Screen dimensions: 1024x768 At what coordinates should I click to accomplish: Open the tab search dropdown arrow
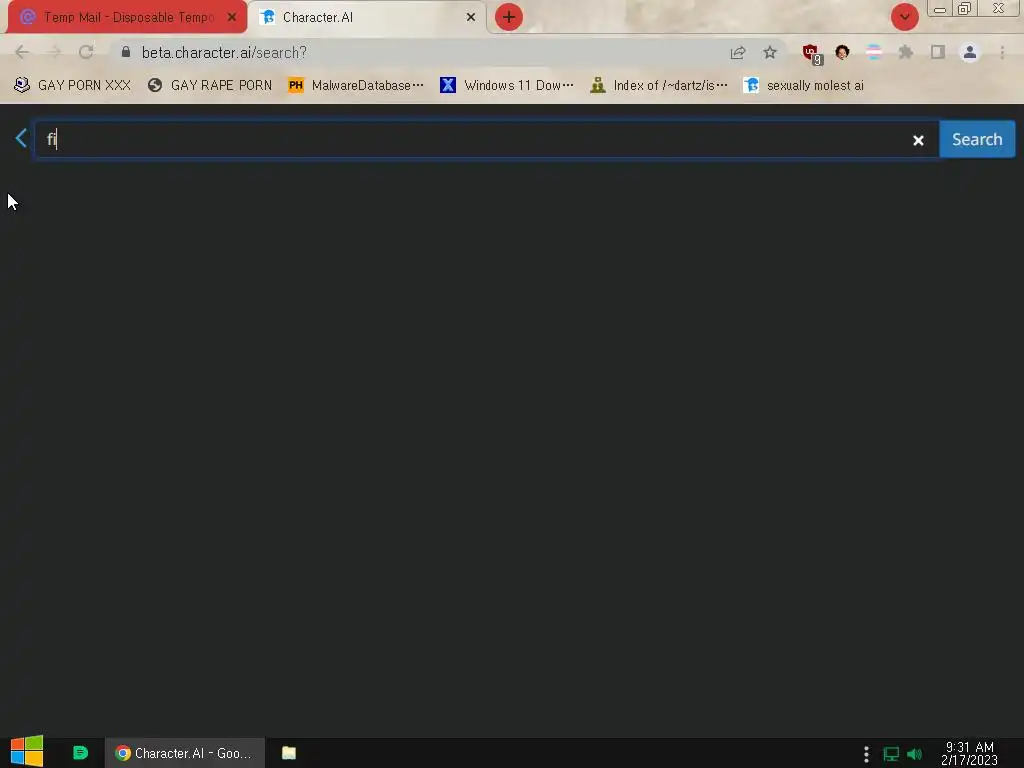[x=904, y=17]
